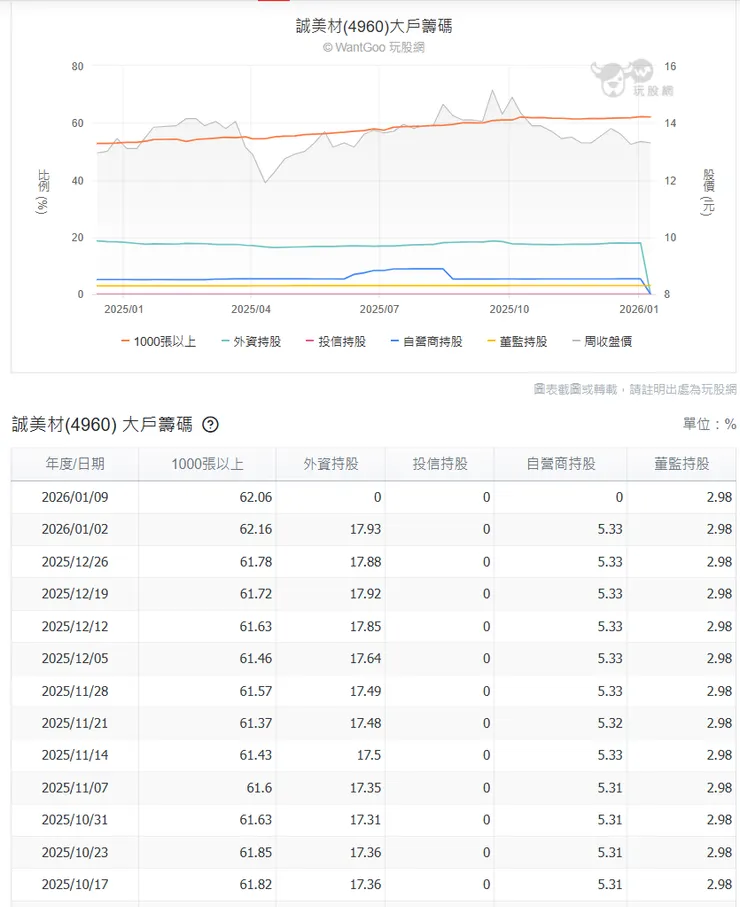This screenshot has width=740, height=907.
Task: Click the 外資持股 value 17.31
Action: point(365,820)
